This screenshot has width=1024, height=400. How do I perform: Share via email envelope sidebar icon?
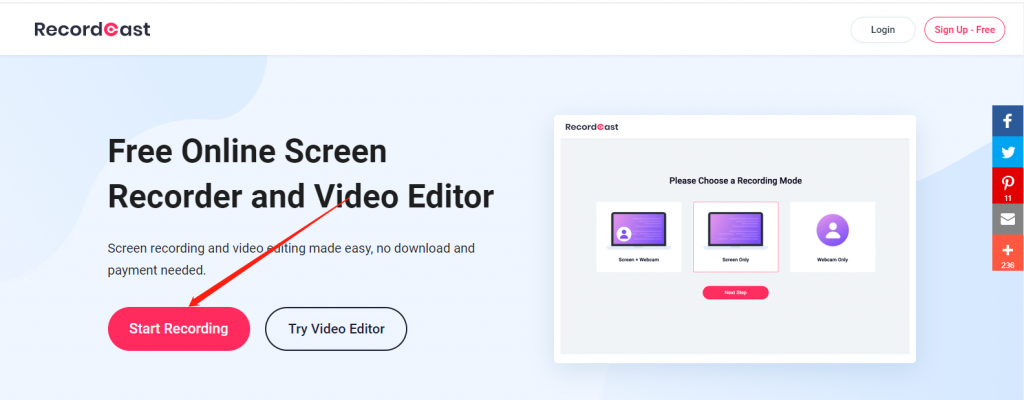click(1008, 220)
